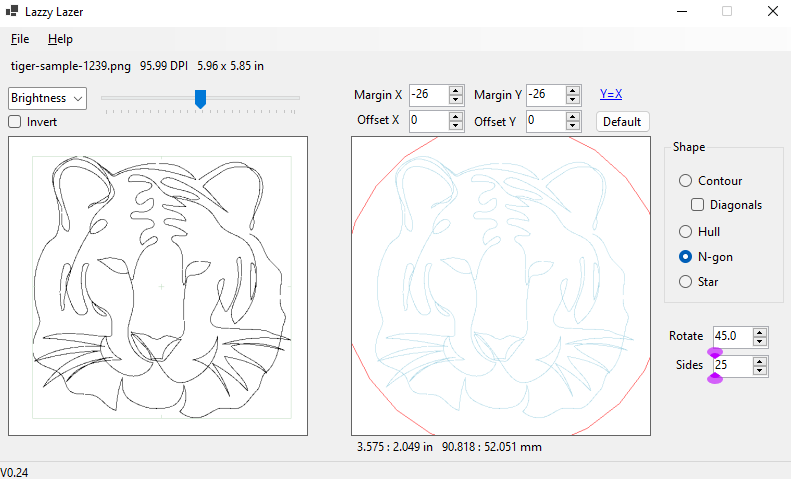791x479 pixels.
Task: Open the Brightness dropdown
Action: pos(47,98)
